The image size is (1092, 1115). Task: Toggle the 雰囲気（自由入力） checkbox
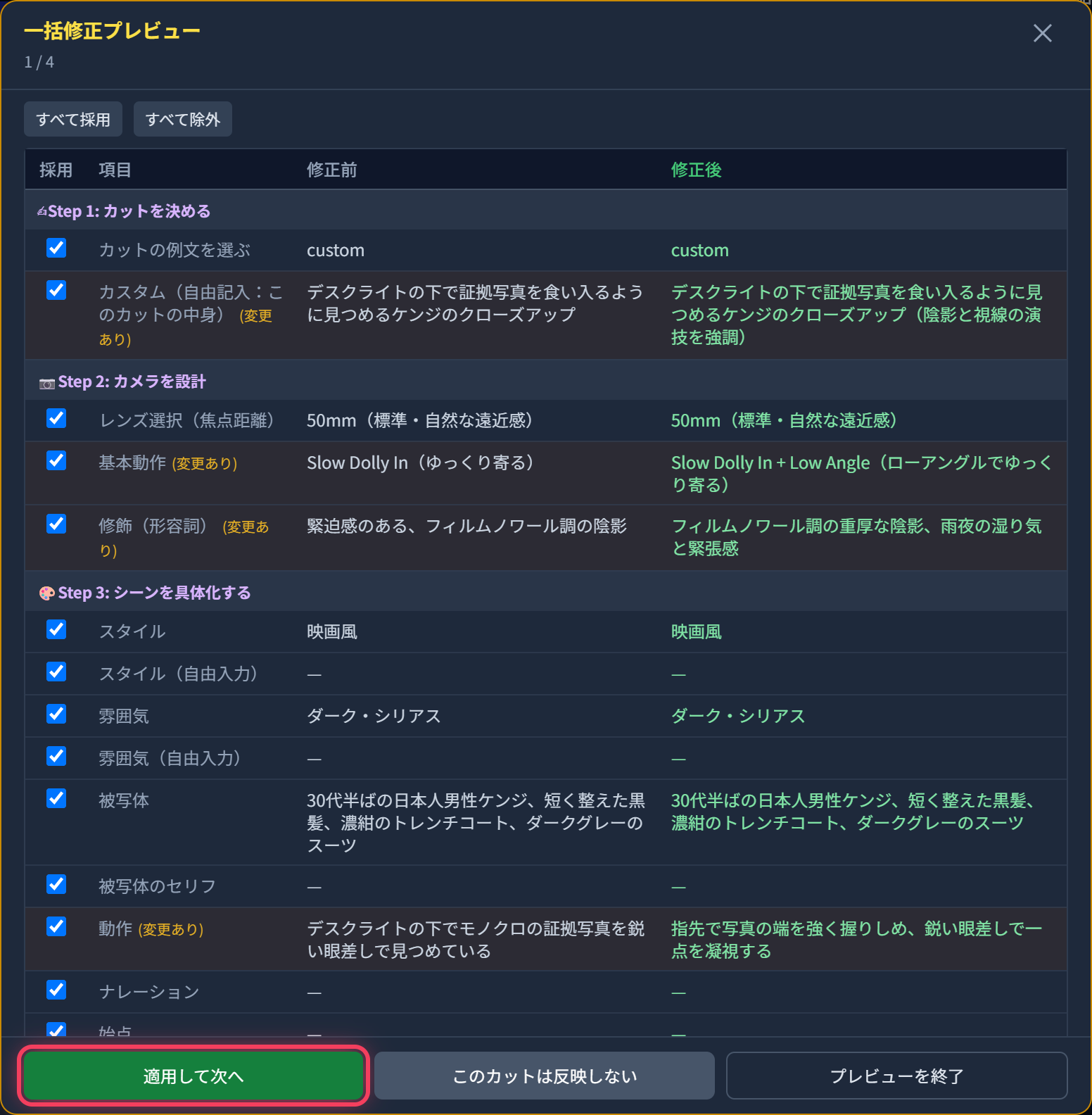click(56, 756)
